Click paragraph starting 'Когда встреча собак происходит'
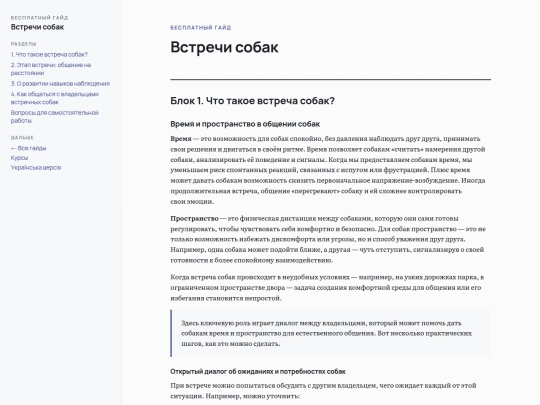 click(x=327, y=288)
